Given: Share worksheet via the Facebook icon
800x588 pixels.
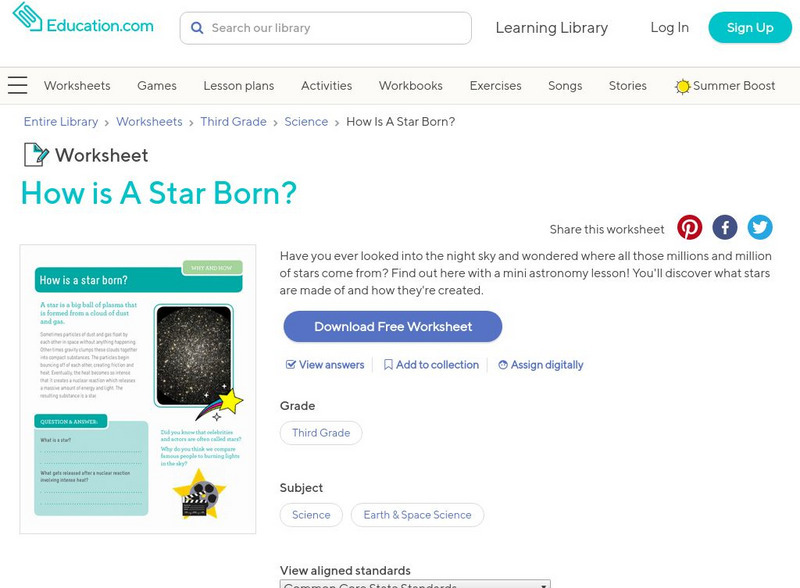Looking at the screenshot, I should coord(725,227).
